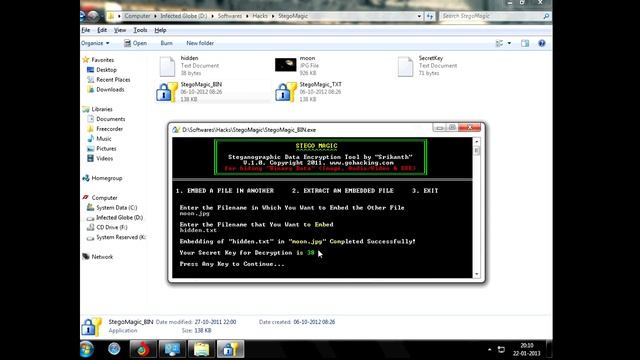Image resolution: width=640 pixels, height=360 pixels.
Task: Open the Windows Start button
Action: pyautogui.click(x=87, y=349)
